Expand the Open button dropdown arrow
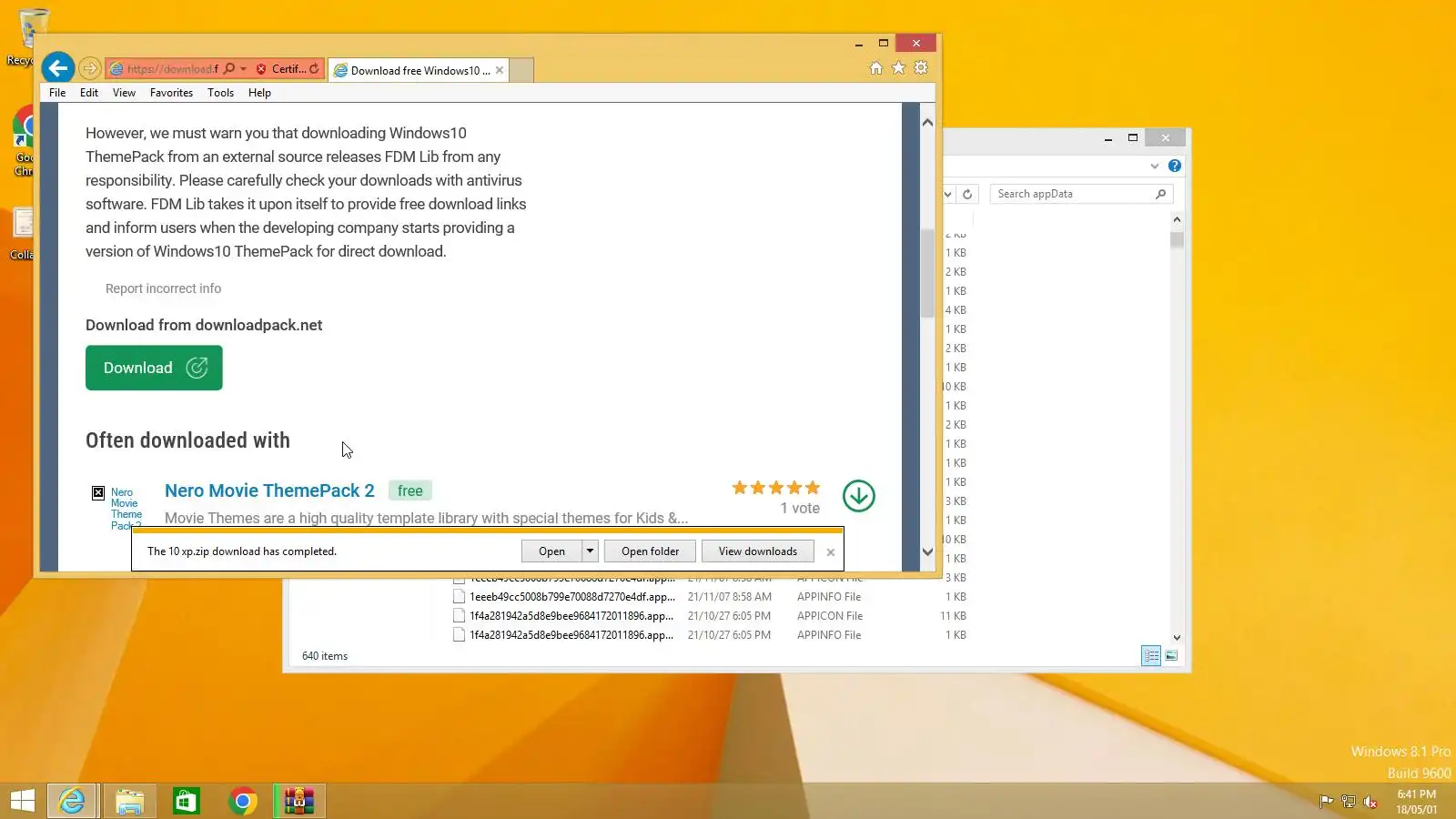The width and height of the screenshot is (1456, 819). click(590, 551)
